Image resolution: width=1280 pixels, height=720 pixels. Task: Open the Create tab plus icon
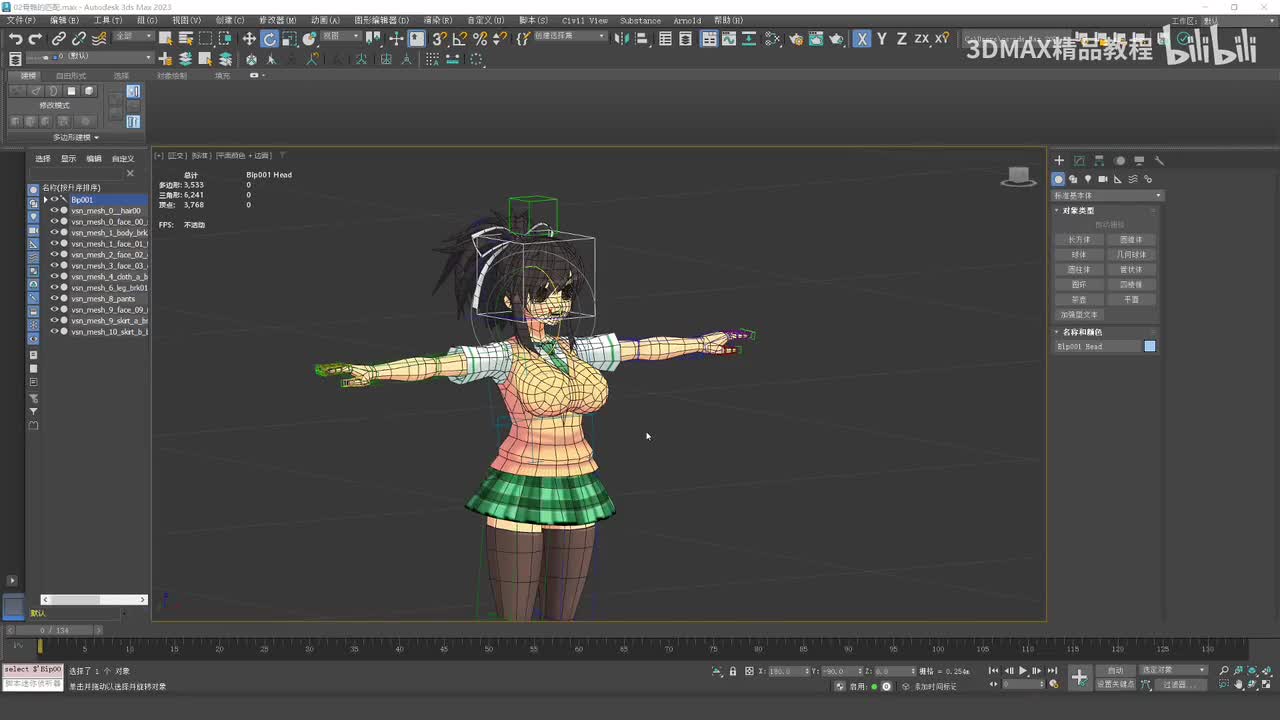click(x=1059, y=160)
